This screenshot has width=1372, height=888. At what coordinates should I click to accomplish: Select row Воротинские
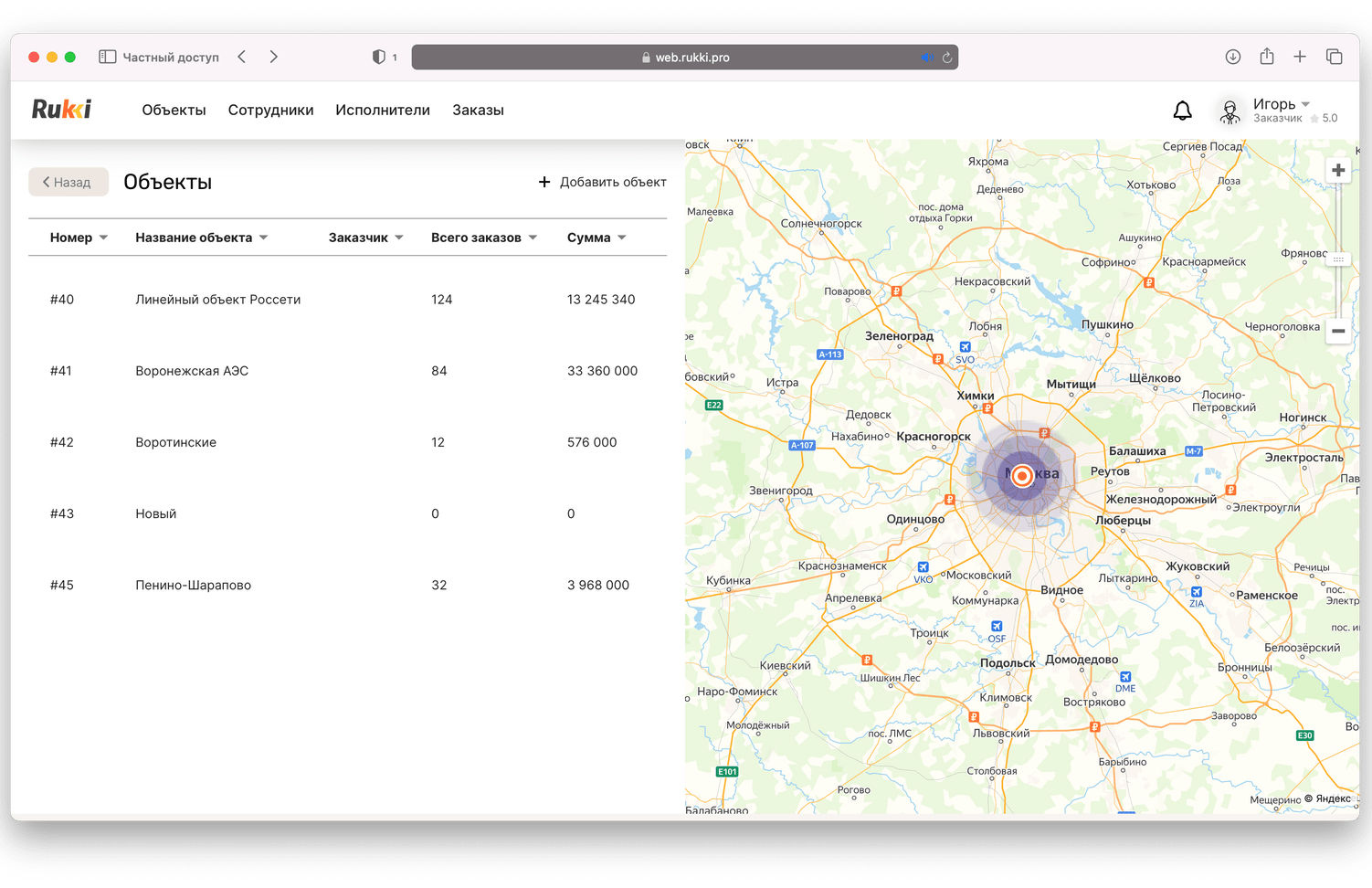click(x=347, y=442)
